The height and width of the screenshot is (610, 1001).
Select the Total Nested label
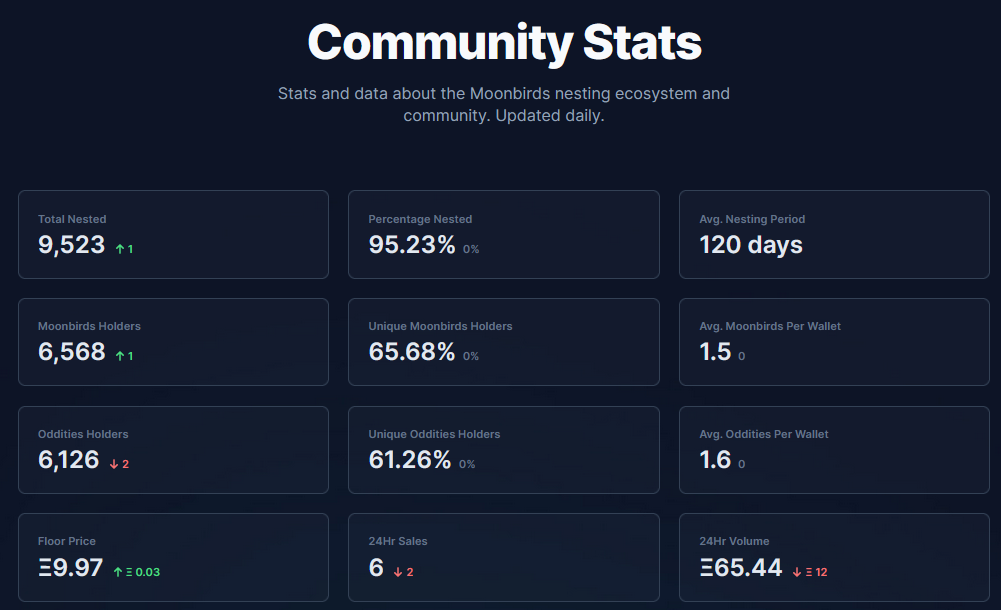[x=72, y=219]
